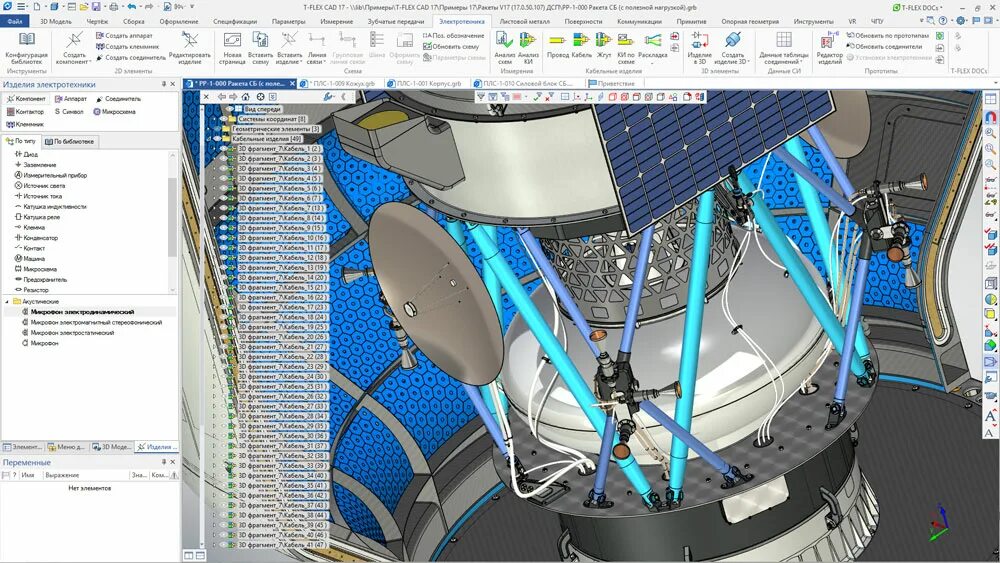Open the ПЛС-1-009 Кожух.grb document tab
The width and height of the screenshot is (1000, 563).
[x=342, y=84]
